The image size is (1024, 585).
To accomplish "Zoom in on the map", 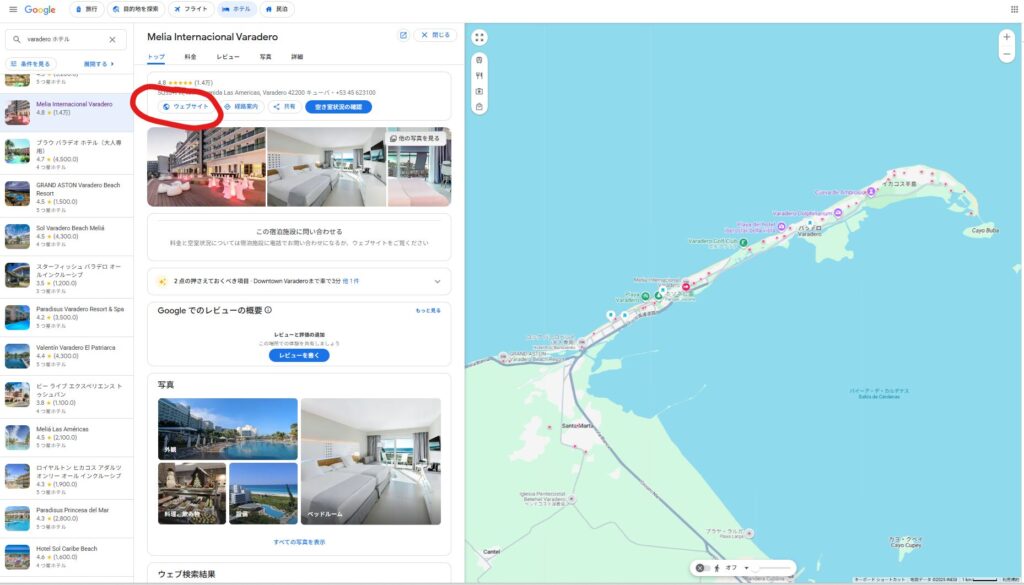I will tap(1007, 37).
